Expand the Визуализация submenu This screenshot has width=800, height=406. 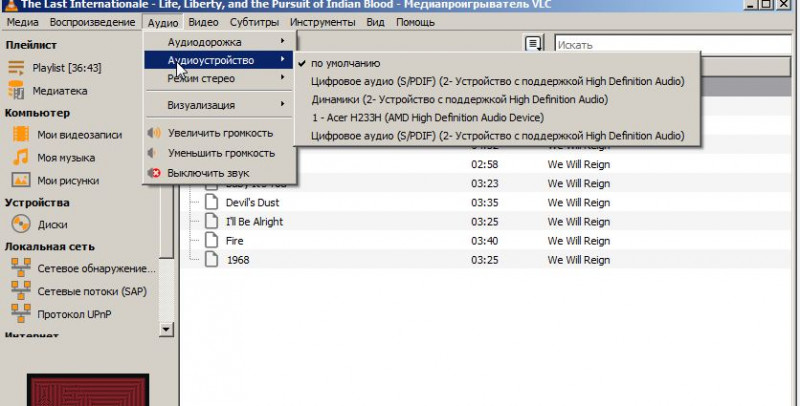click(x=219, y=105)
